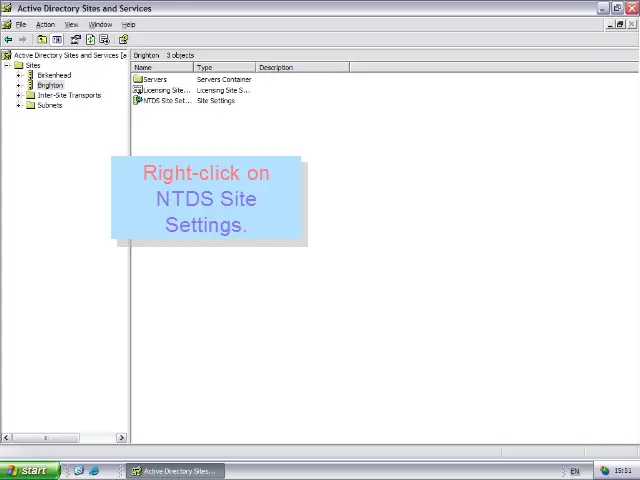Go up one level via folder icon
The width and height of the screenshot is (640, 480).
point(42,40)
